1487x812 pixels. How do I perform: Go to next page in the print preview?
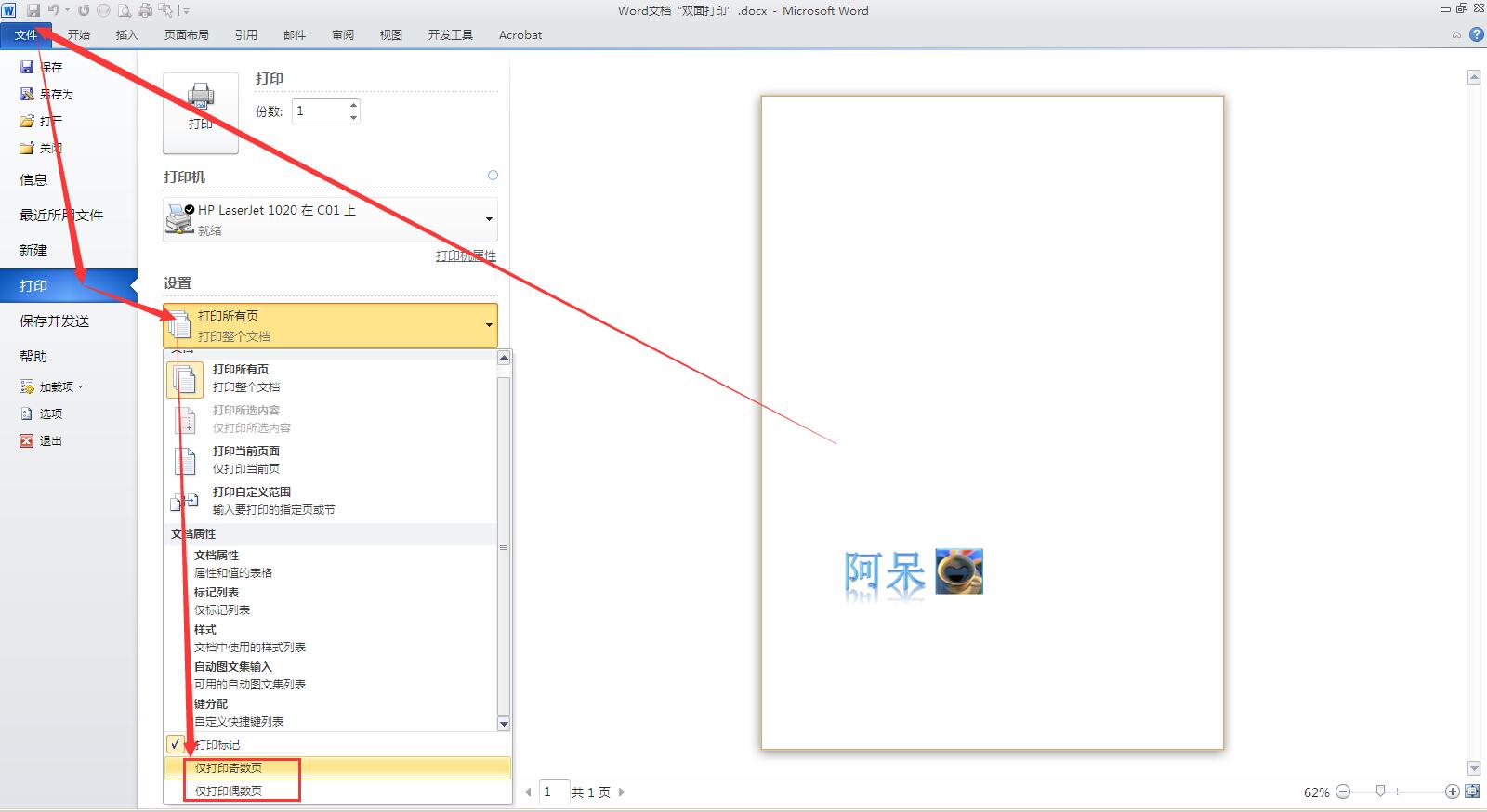[622, 792]
